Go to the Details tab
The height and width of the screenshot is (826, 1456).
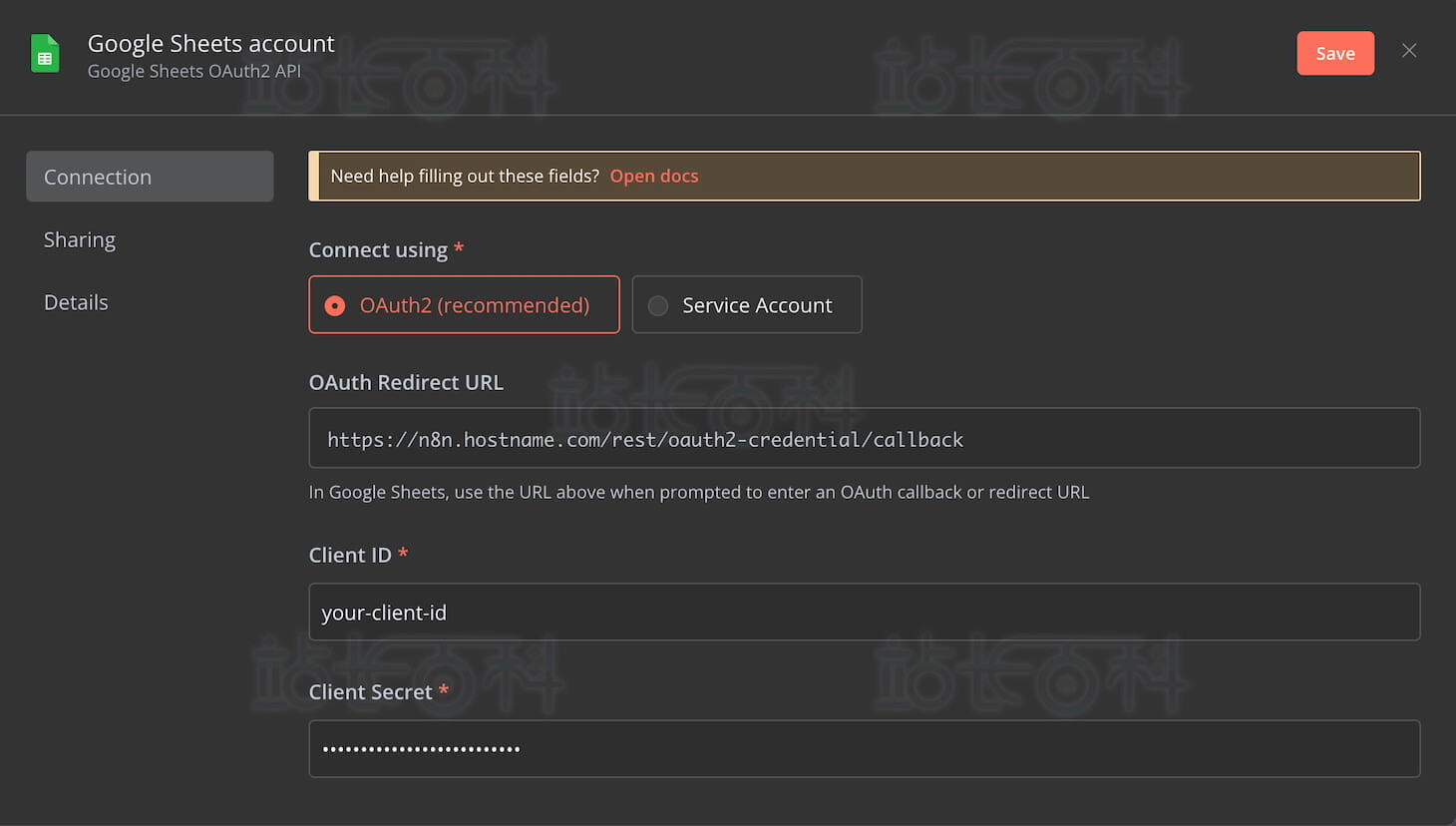[x=76, y=302]
